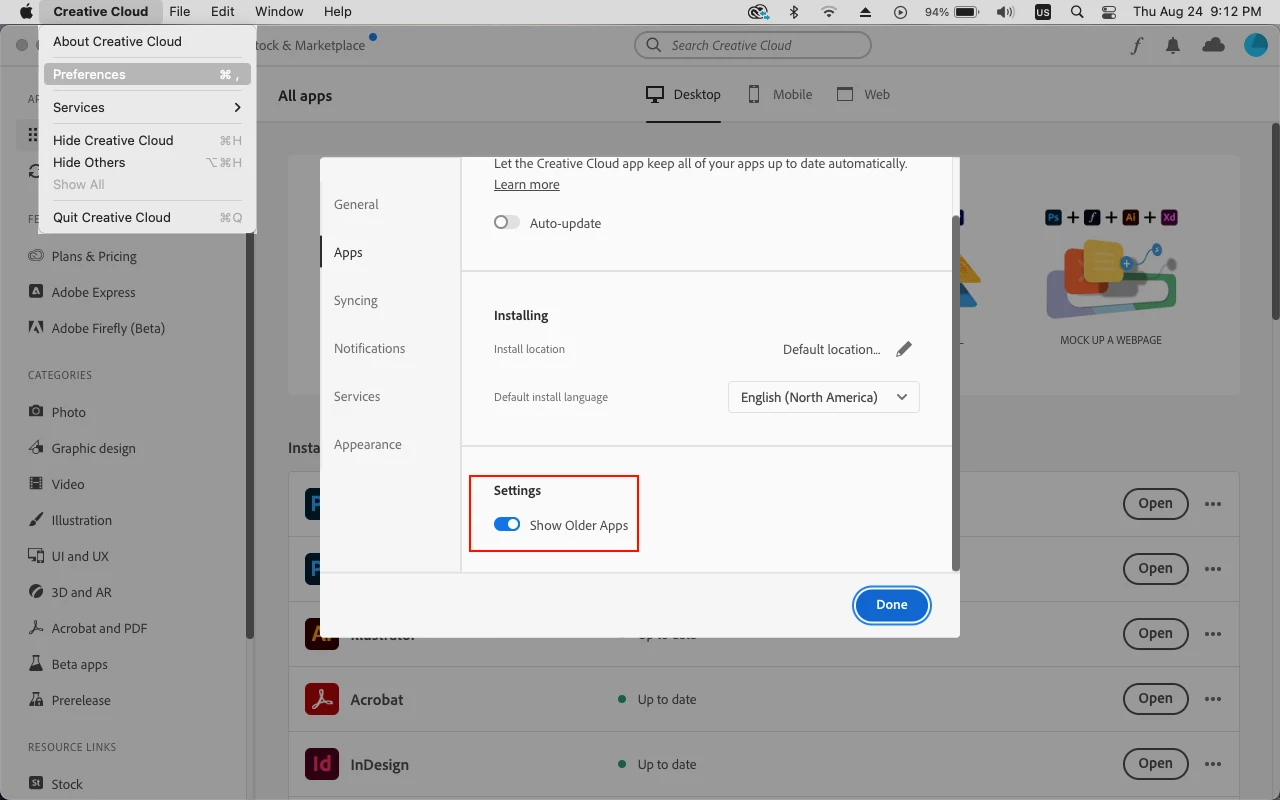Open the Default install language dropdown
Image resolution: width=1280 pixels, height=800 pixels.
pyautogui.click(x=824, y=397)
